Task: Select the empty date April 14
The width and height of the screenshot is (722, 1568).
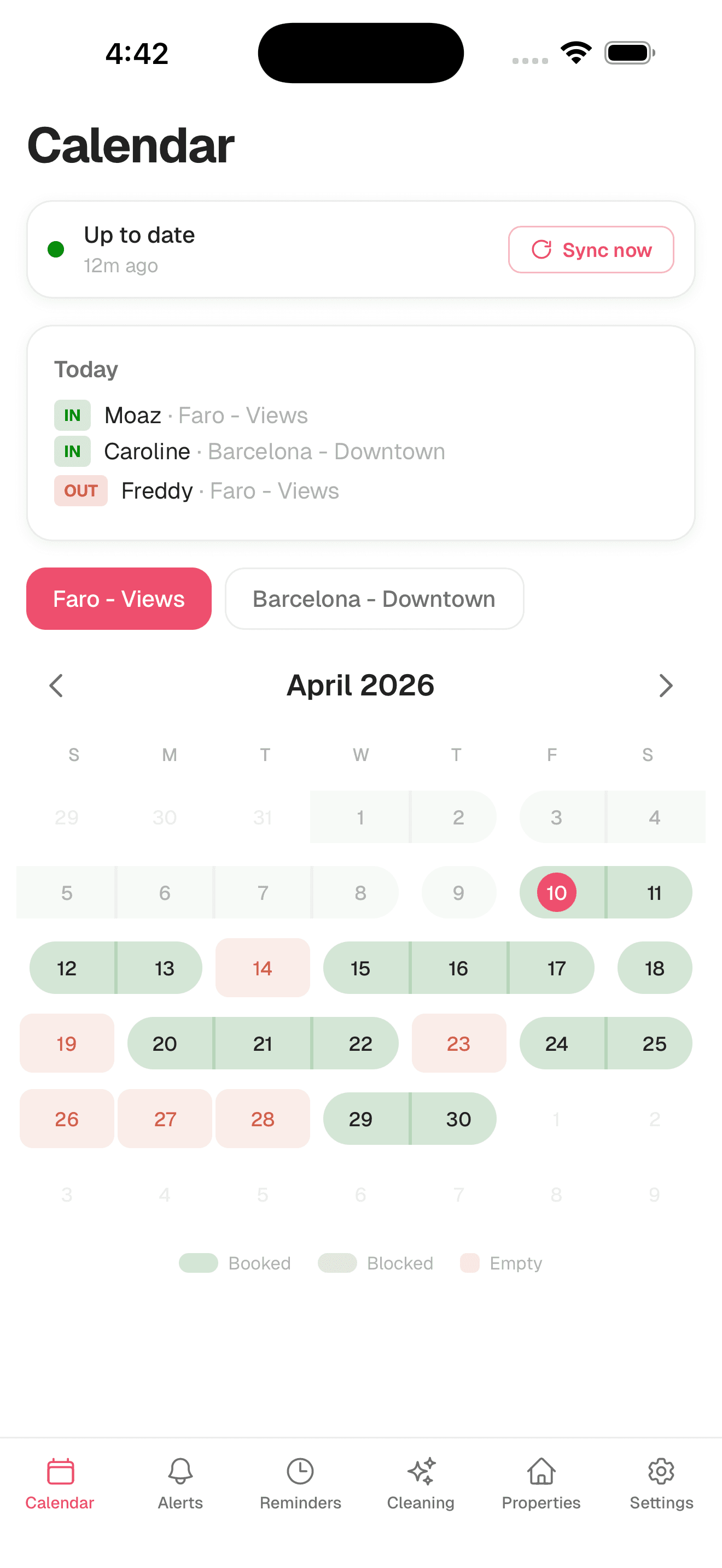Action: click(263, 968)
